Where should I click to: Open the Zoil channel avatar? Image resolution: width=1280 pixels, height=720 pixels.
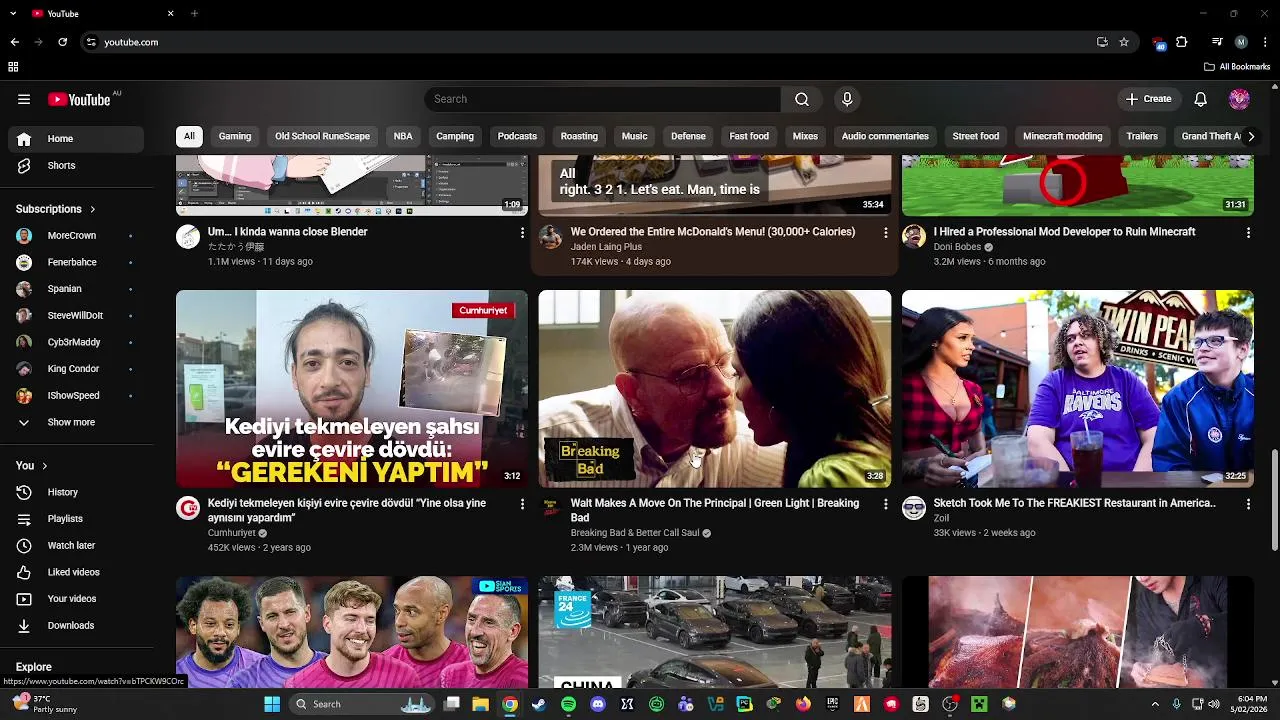914,508
